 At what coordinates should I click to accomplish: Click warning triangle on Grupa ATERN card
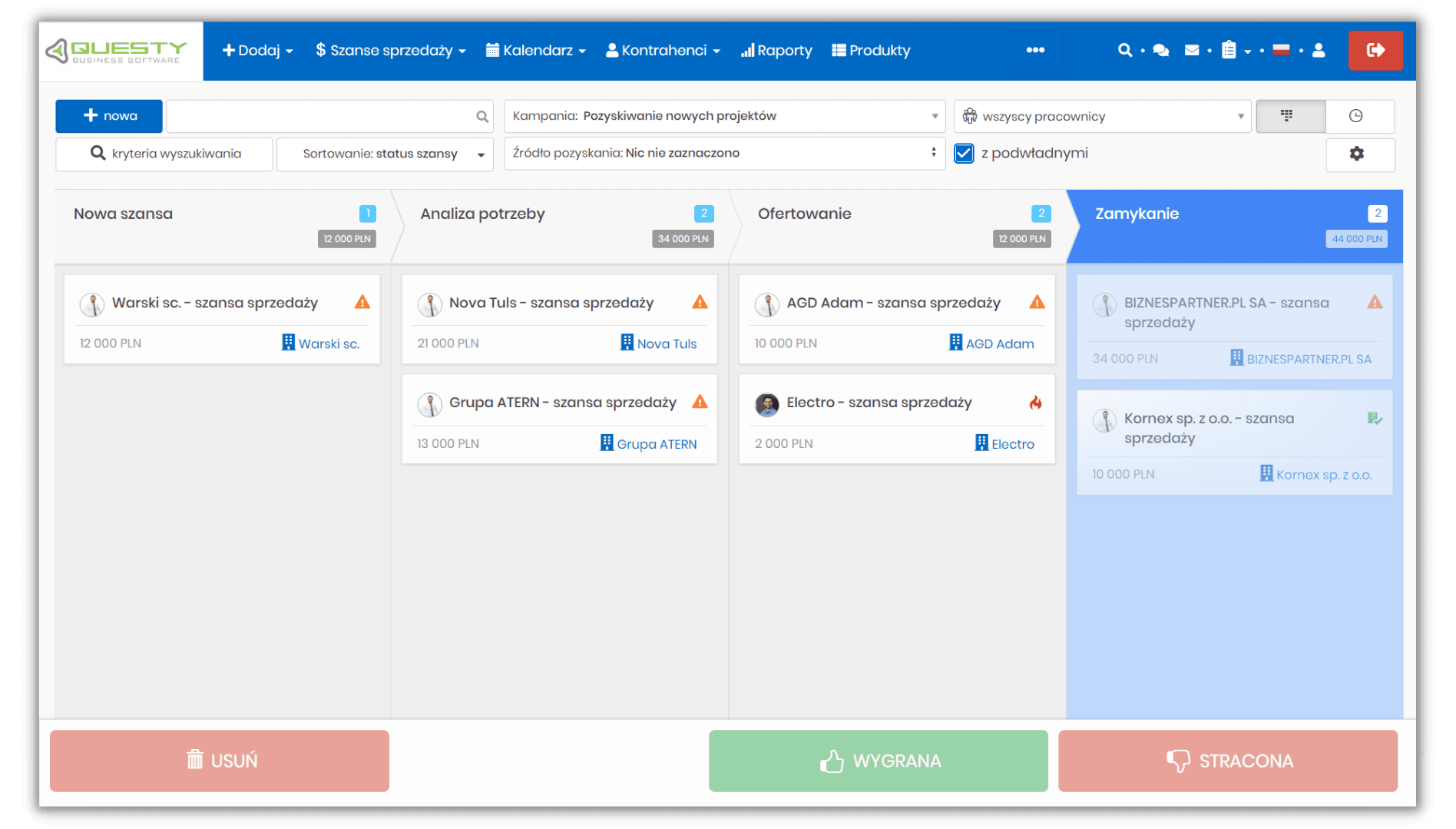700,402
